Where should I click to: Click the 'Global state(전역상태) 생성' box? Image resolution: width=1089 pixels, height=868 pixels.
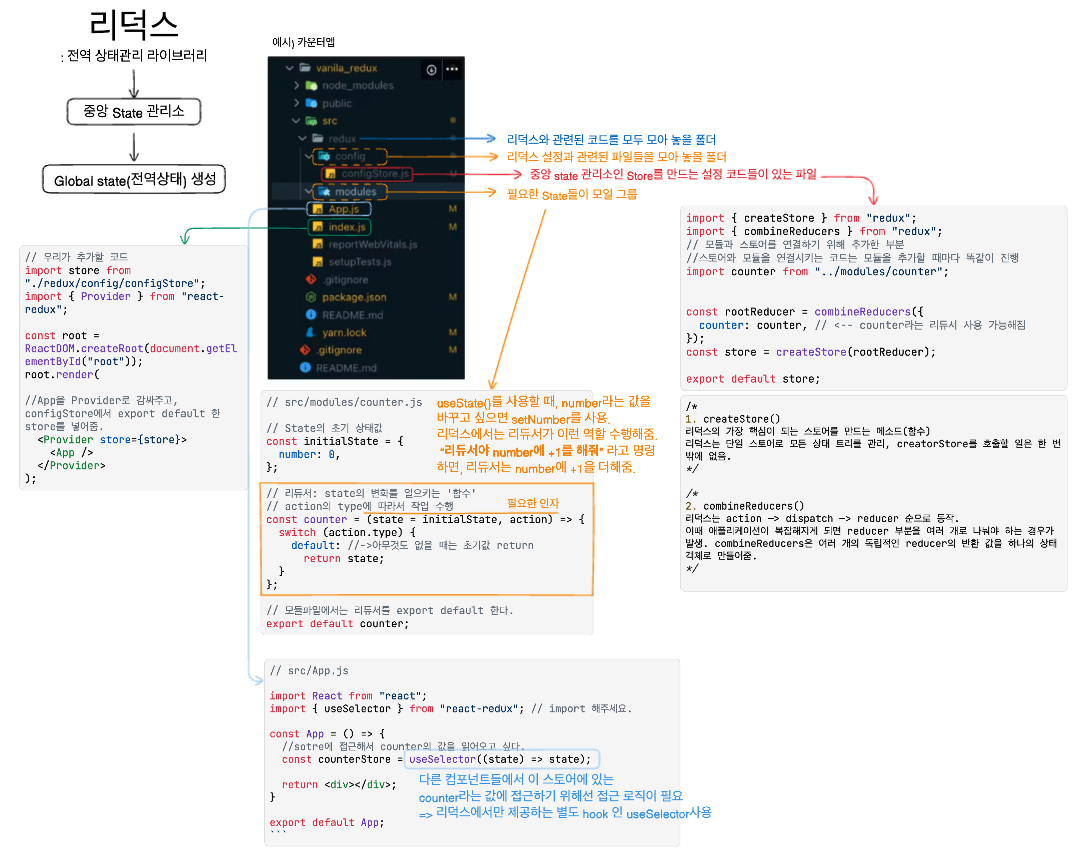(x=134, y=179)
